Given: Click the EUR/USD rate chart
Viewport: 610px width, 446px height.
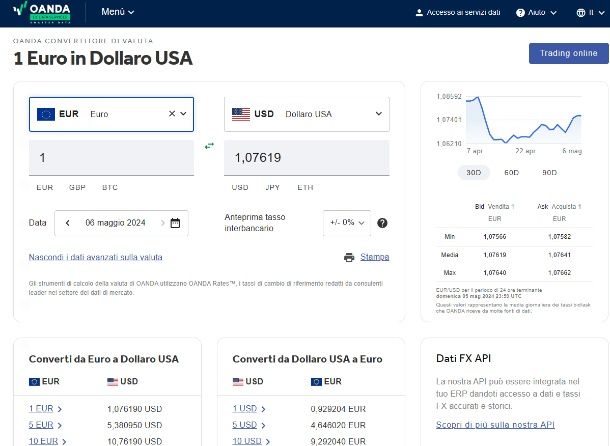Looking at the screenshot, I should [x=523, y=119].
